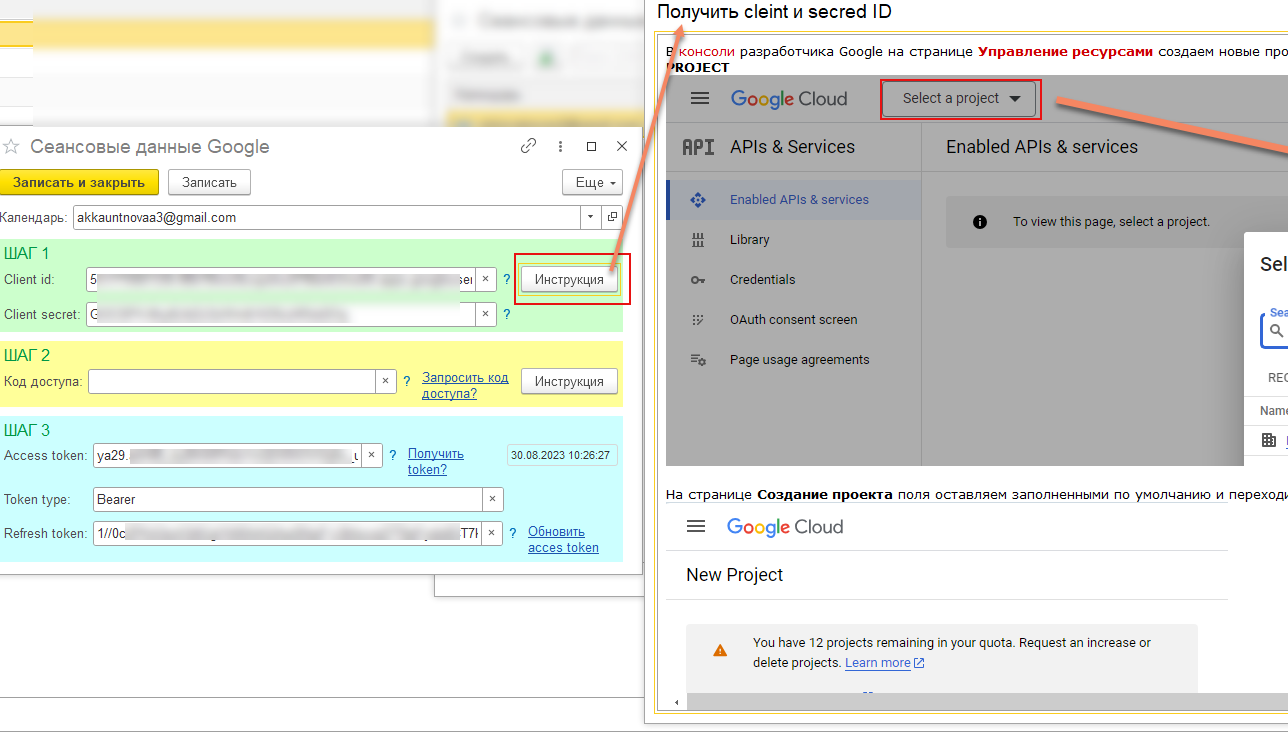
Task: Open the Календарь value via open icon
Action: pos(611,217)
